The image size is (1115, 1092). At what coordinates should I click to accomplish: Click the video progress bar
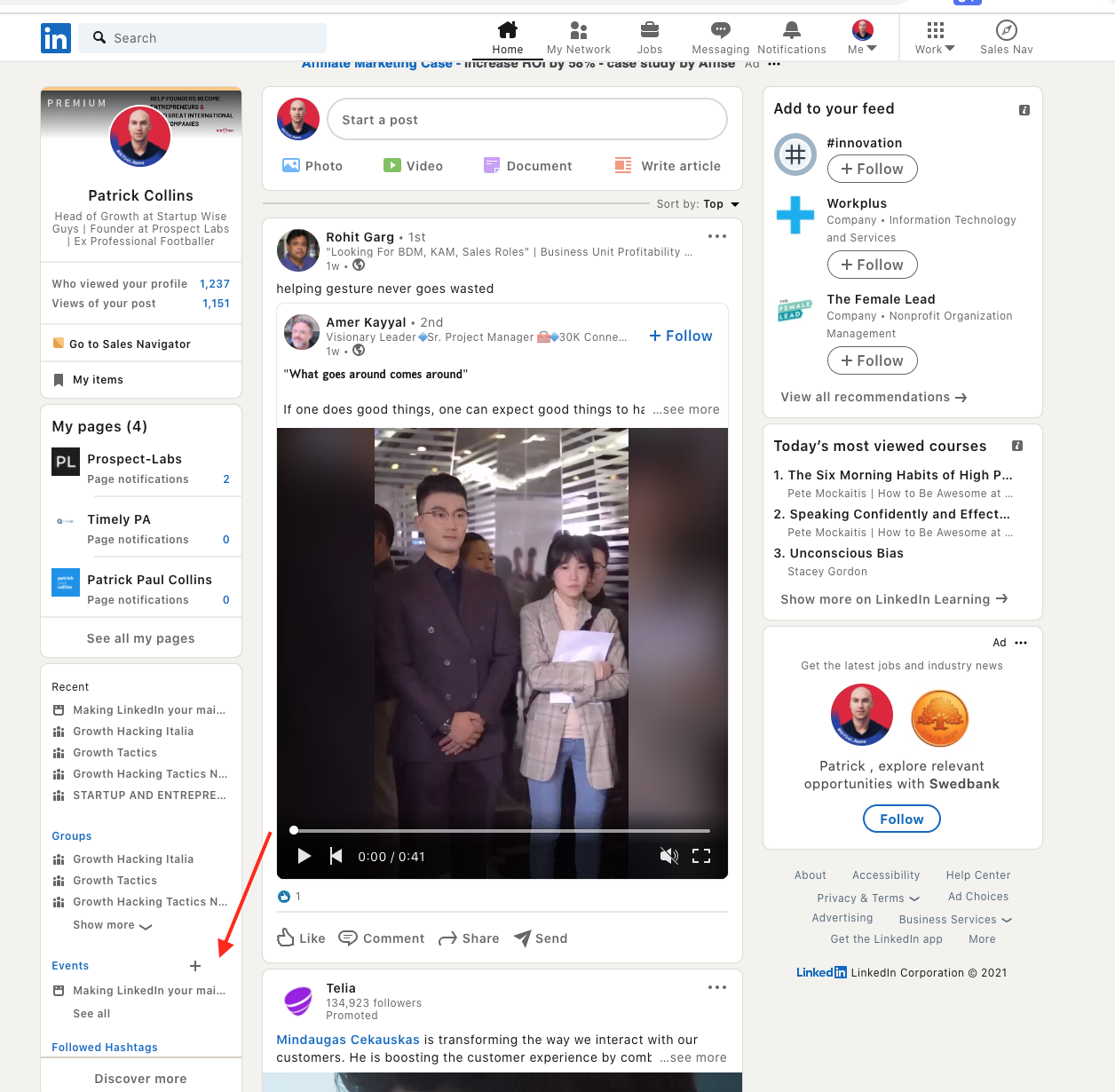502,830
